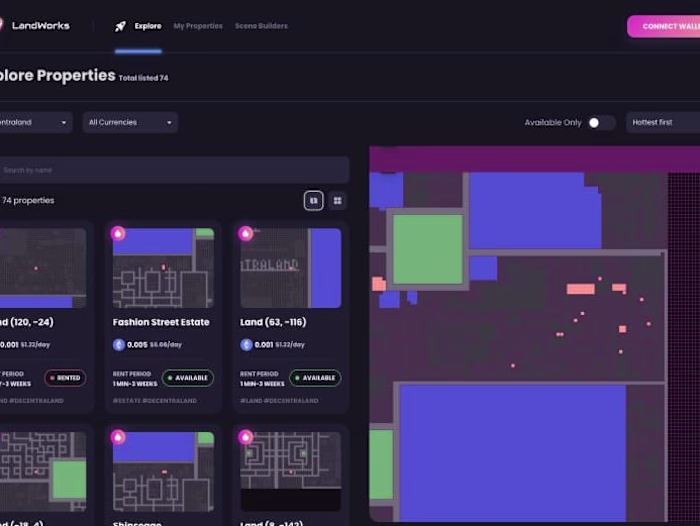Open the Scene Builders tab
Viewport: 700px width, 526px height.
tap(261, 26)
